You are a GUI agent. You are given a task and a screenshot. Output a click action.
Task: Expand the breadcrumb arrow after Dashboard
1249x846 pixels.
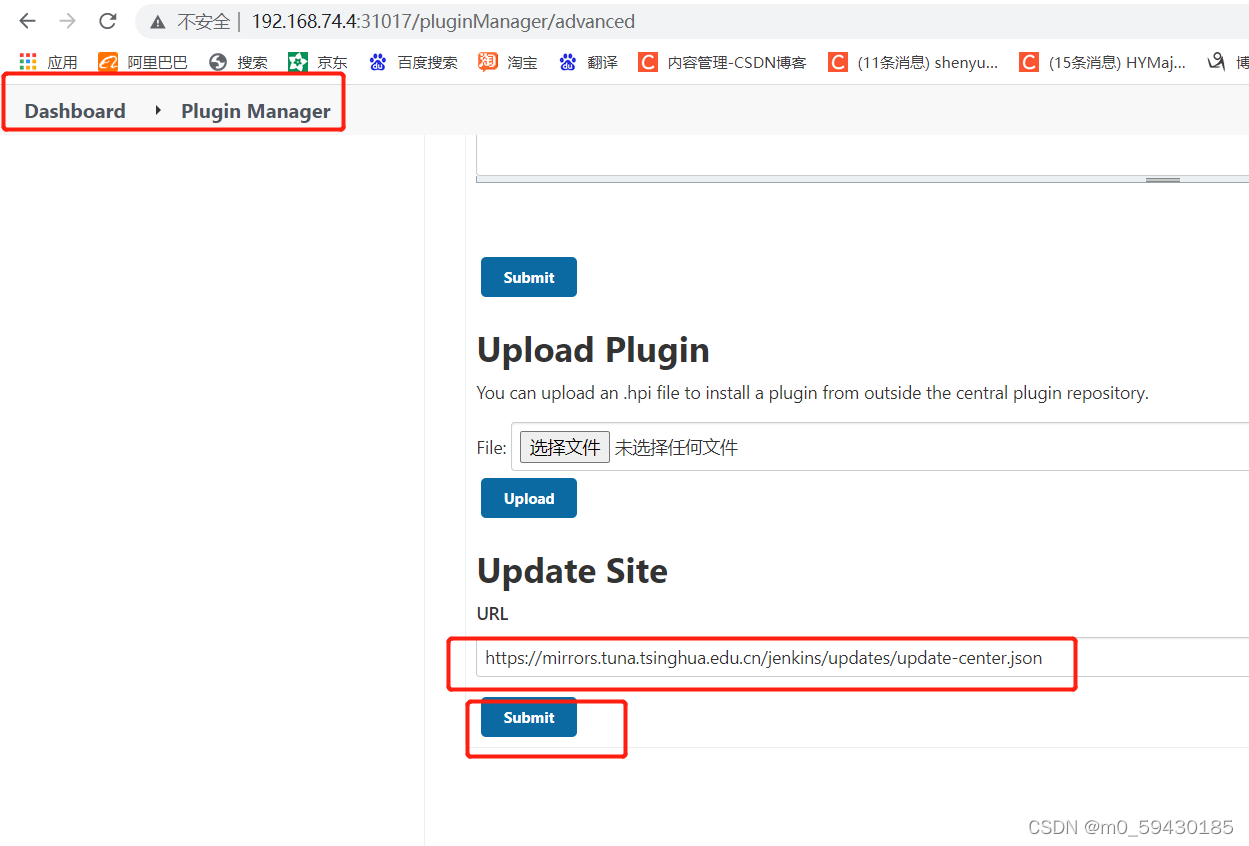(x=158, y=110)
